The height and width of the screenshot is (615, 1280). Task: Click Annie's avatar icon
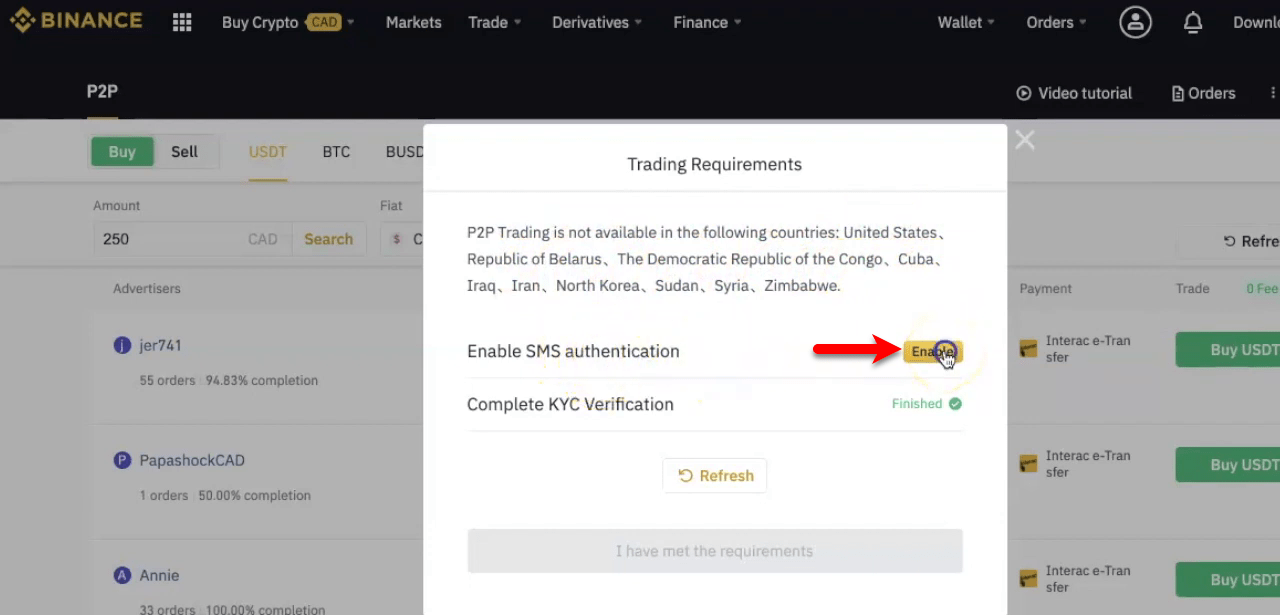(x=122, y=575)
